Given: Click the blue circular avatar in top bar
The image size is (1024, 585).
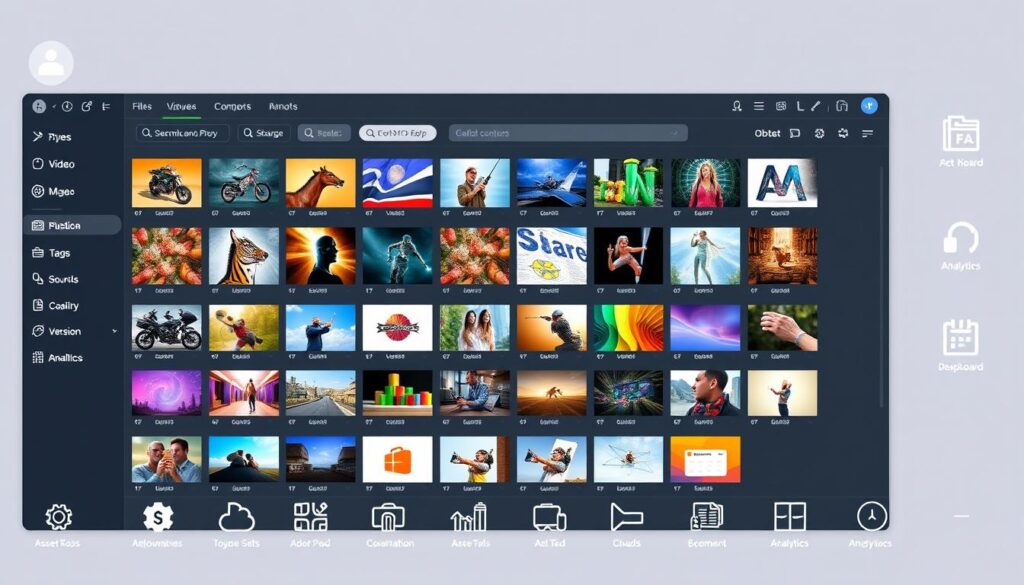Looking at the screenshot, I should [x=869, y=105].
